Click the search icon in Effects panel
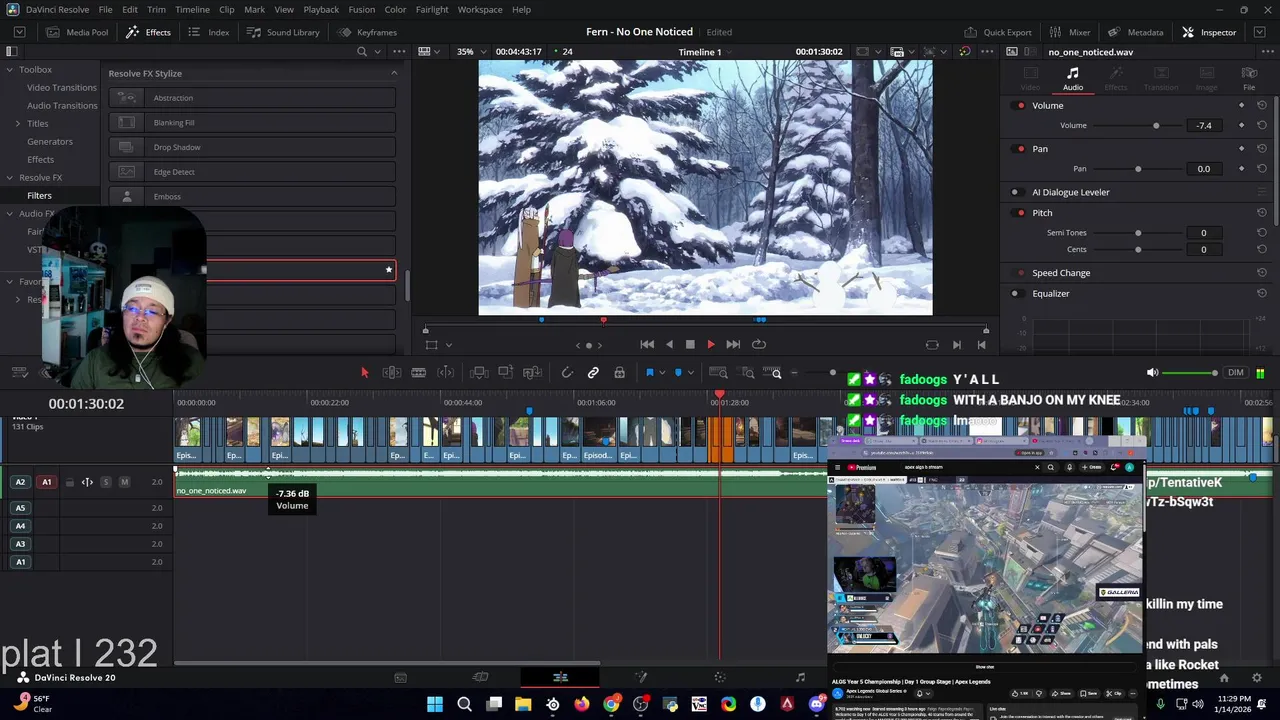The width and height of the screenshot is (1280, 720). tap(362, 52)
